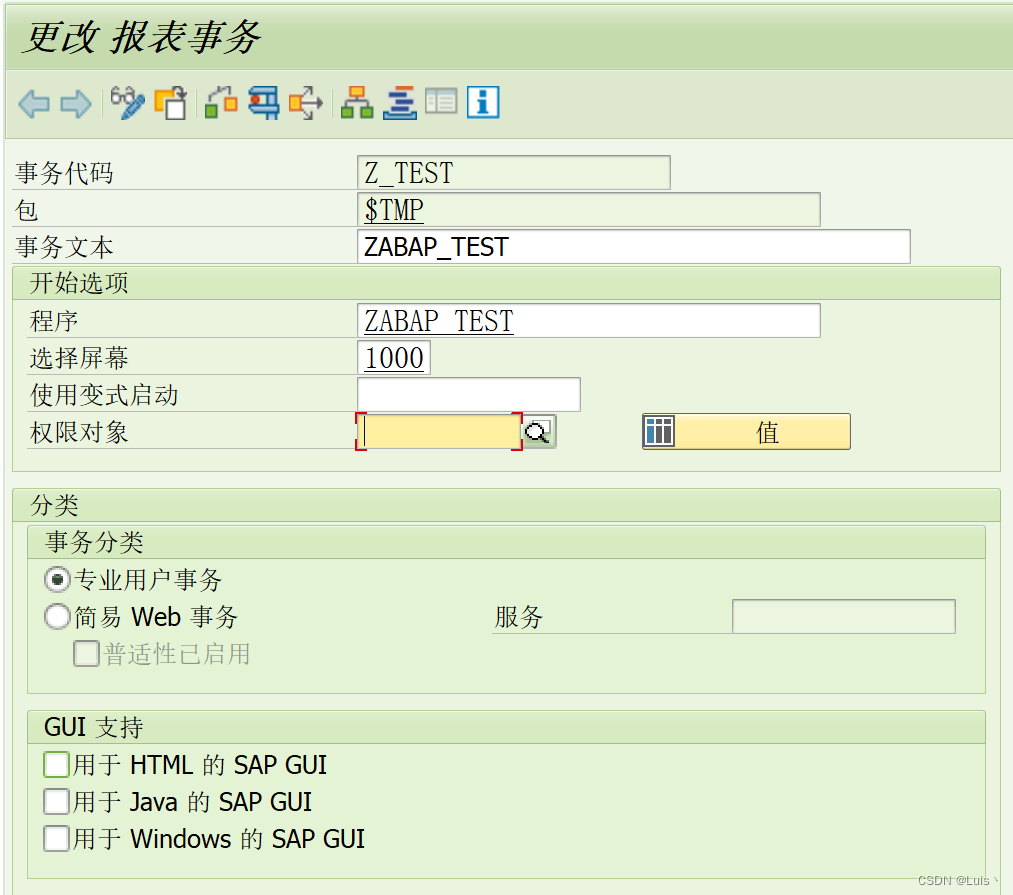Screen dimensions: 1013x895
Task: Enable 用于 HTML 的 SAP GUI checkbox
Action: tap(56, 764)
